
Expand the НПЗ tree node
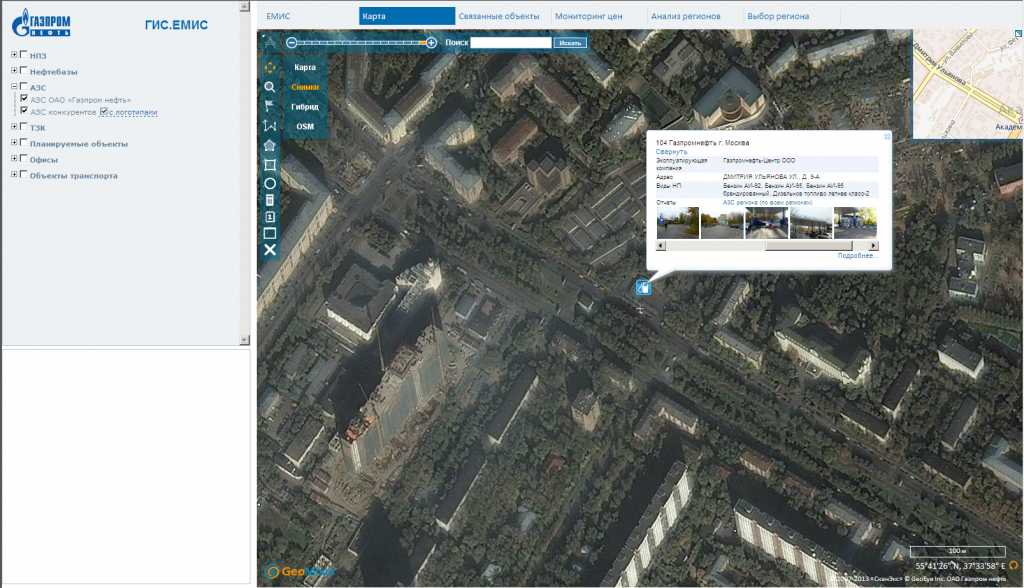click(13, 55)
